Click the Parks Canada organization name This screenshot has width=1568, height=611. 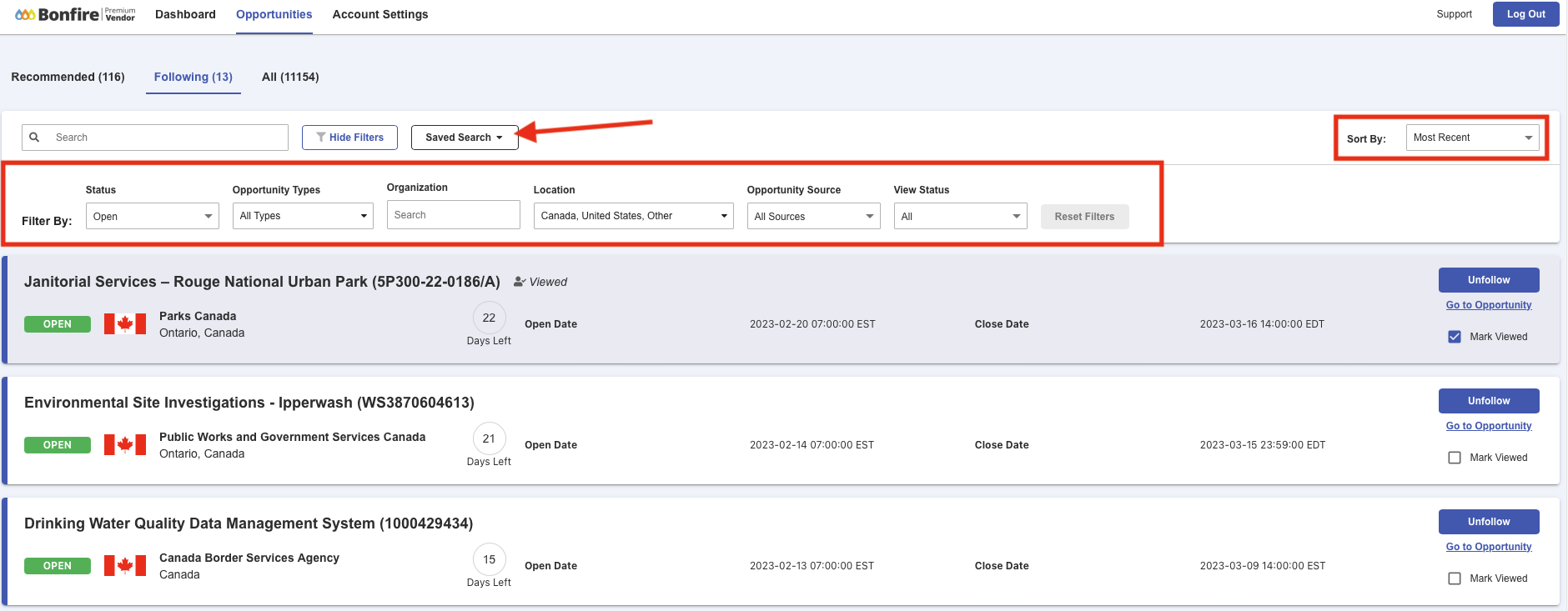click(198, 316)
